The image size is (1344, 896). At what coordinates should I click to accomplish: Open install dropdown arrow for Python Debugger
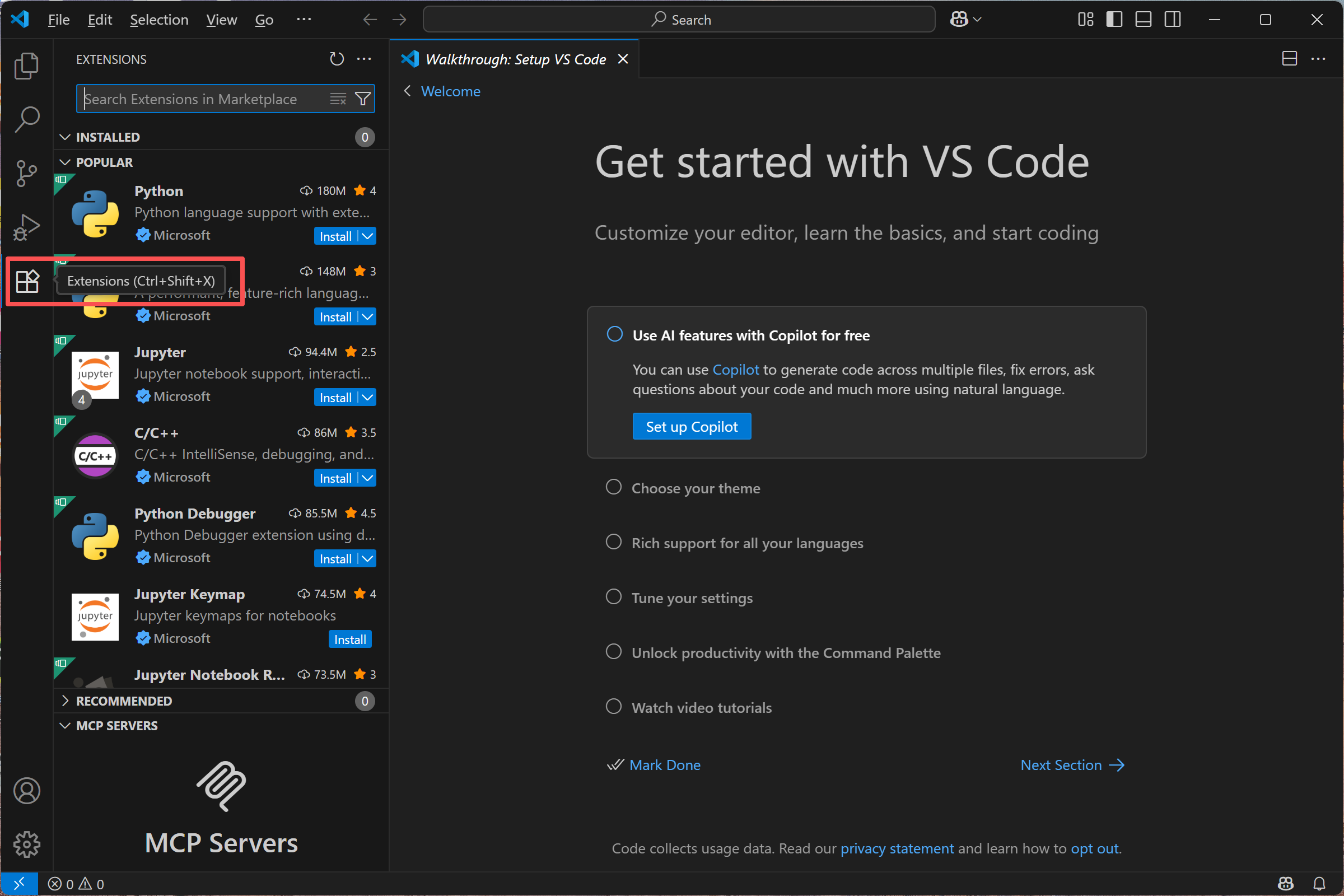click(x=367, y=558)
